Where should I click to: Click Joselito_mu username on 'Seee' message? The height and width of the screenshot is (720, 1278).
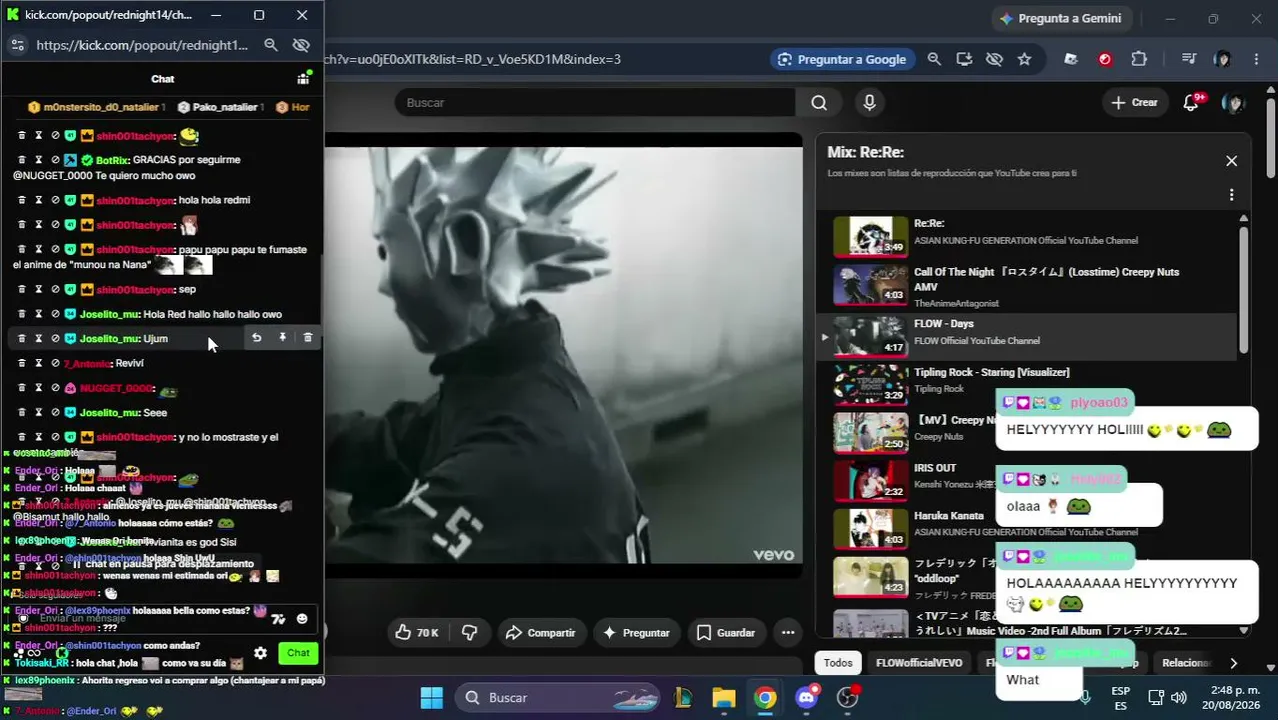[110, 413]
